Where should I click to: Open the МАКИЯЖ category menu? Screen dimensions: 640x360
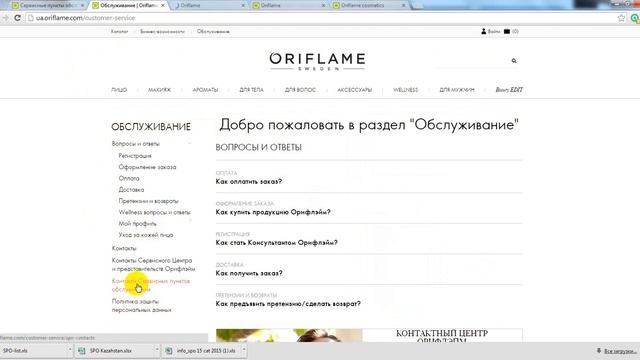click(160, 90)
